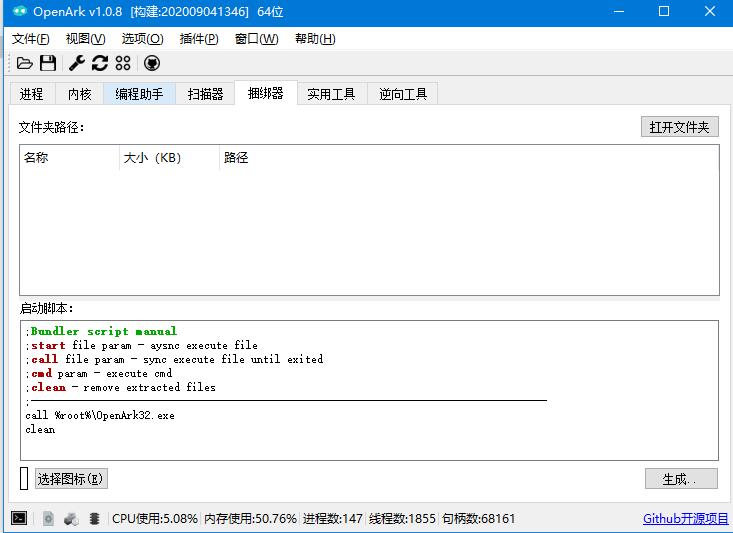Viewport: 733px width, 533px height.
Task: Click the 内存使用:50.76% status entry
Action: point(251,519)
